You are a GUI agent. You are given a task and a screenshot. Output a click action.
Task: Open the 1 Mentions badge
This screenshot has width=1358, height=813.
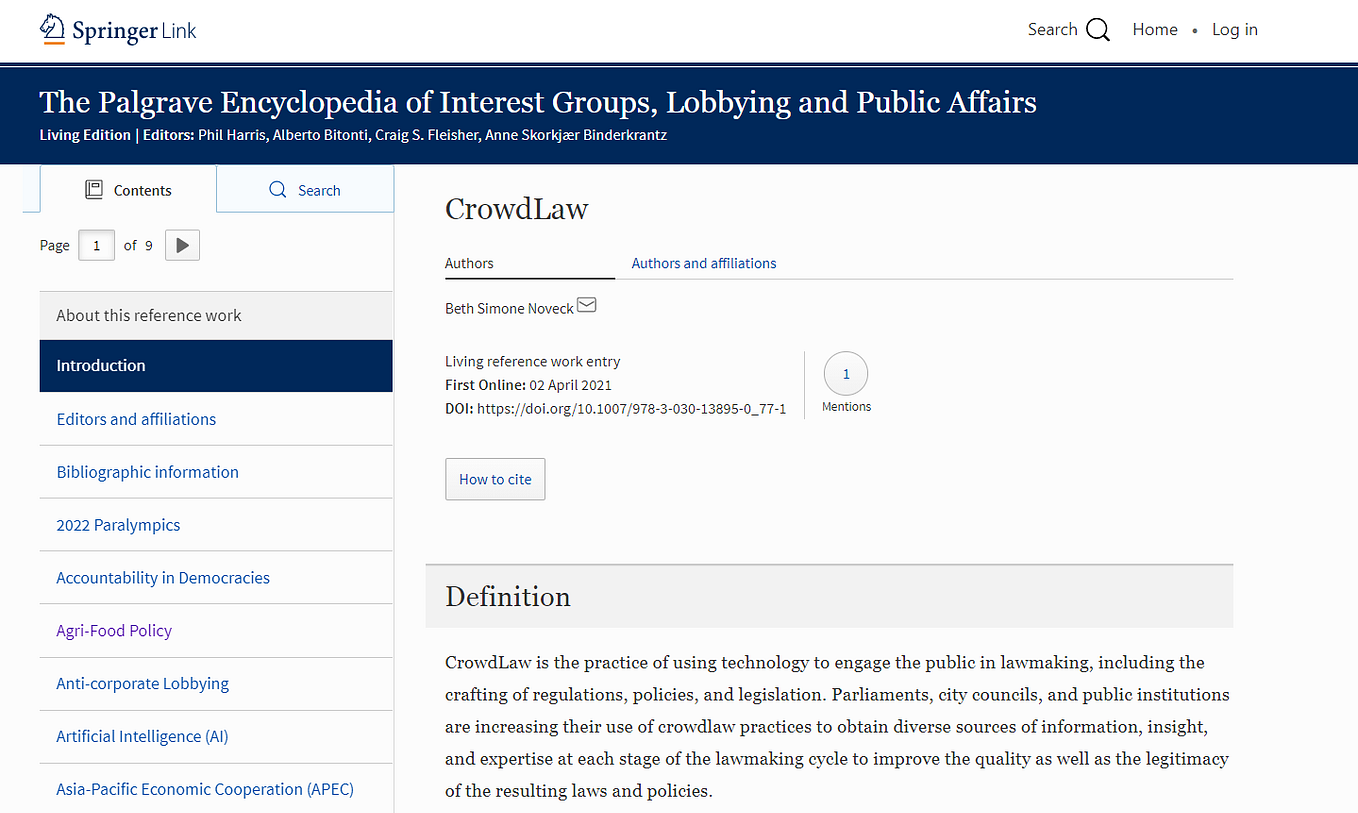846,374
